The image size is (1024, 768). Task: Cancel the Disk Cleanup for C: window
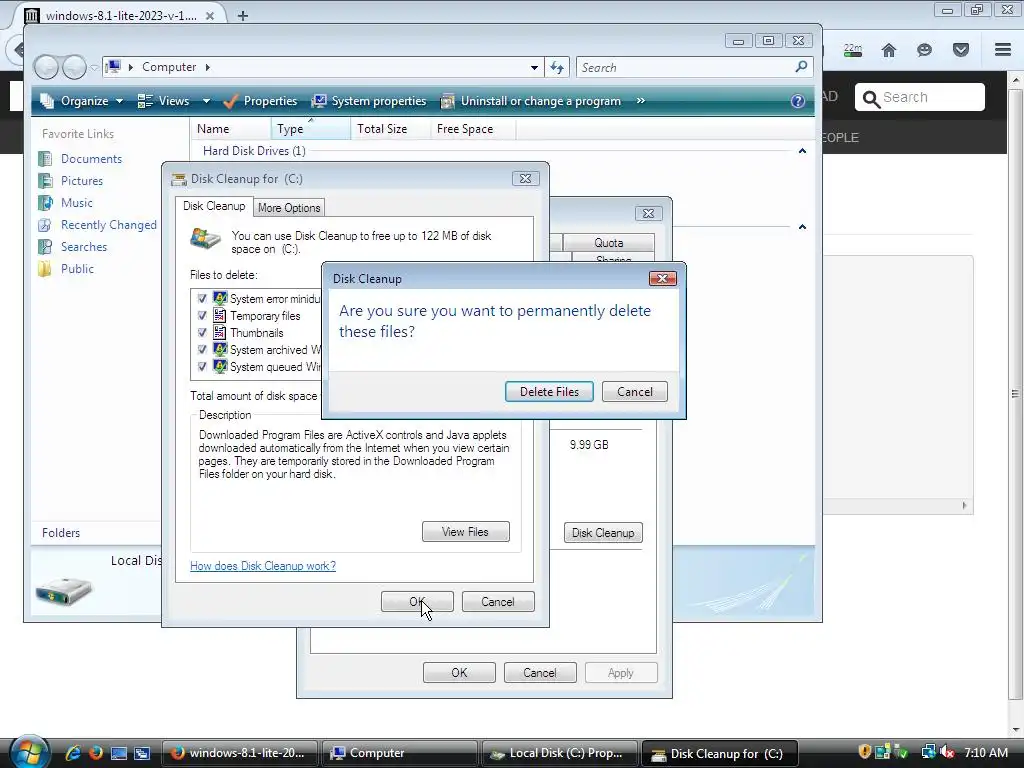(498, 601)
